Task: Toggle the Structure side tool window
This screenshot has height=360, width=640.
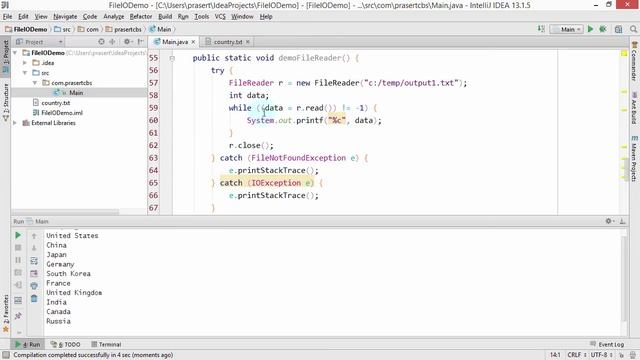Action: click(x=5, y=102)
